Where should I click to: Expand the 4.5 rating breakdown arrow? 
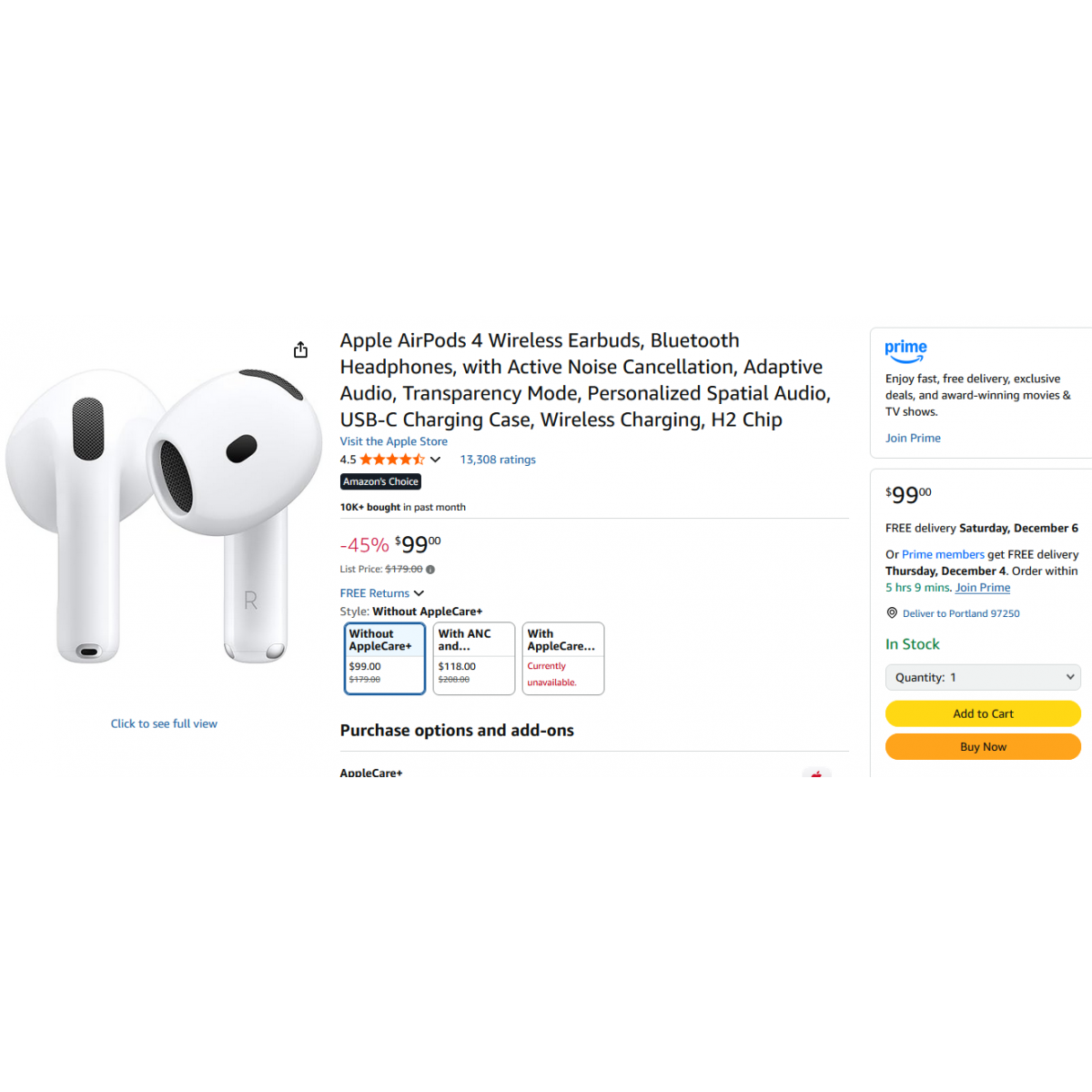(435, 460)
